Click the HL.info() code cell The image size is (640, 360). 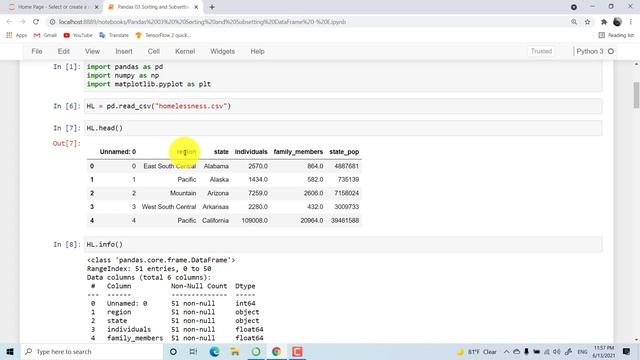(343, 244)
